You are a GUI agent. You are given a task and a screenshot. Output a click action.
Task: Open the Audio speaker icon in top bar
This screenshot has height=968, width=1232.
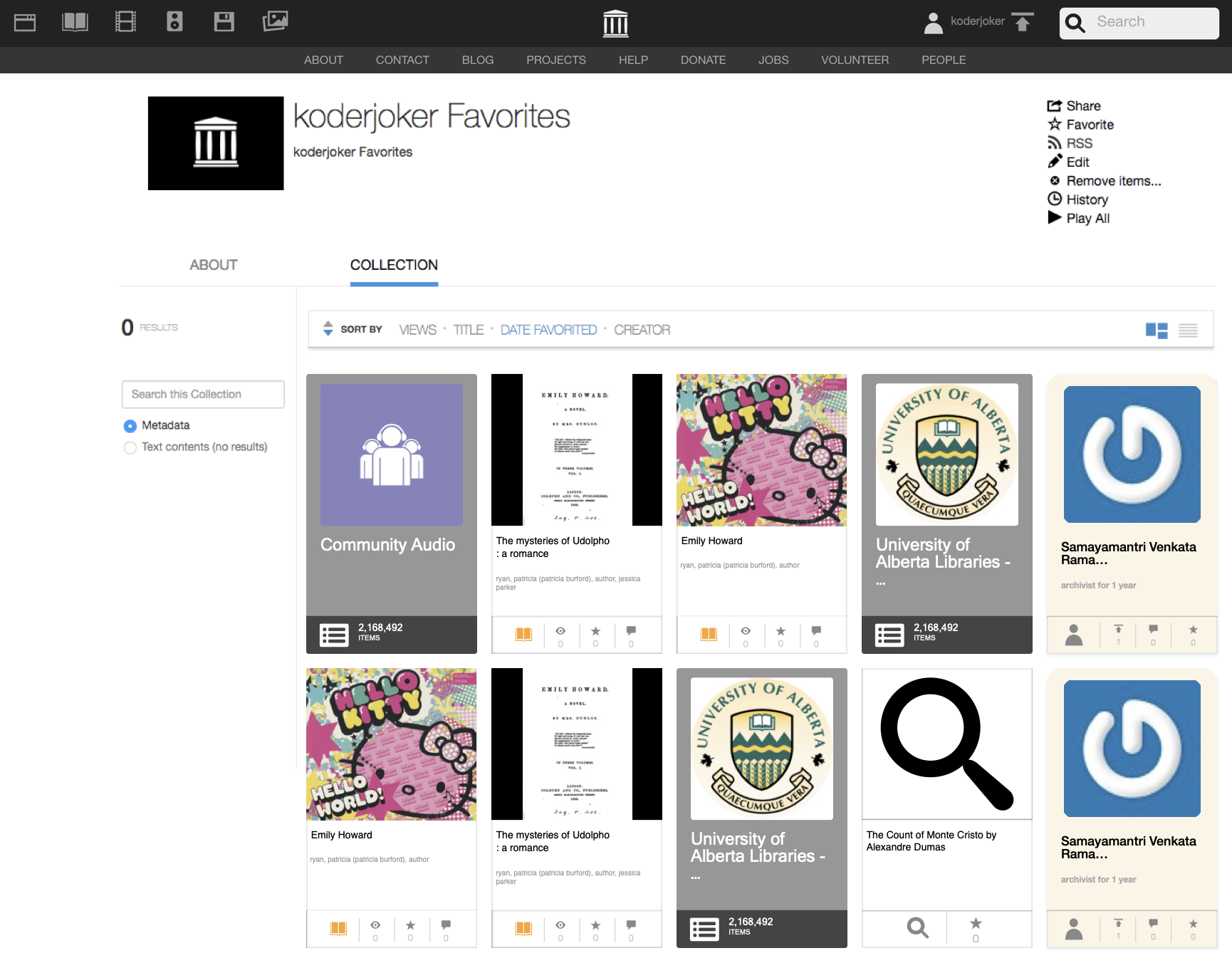[x=174, y=22]
